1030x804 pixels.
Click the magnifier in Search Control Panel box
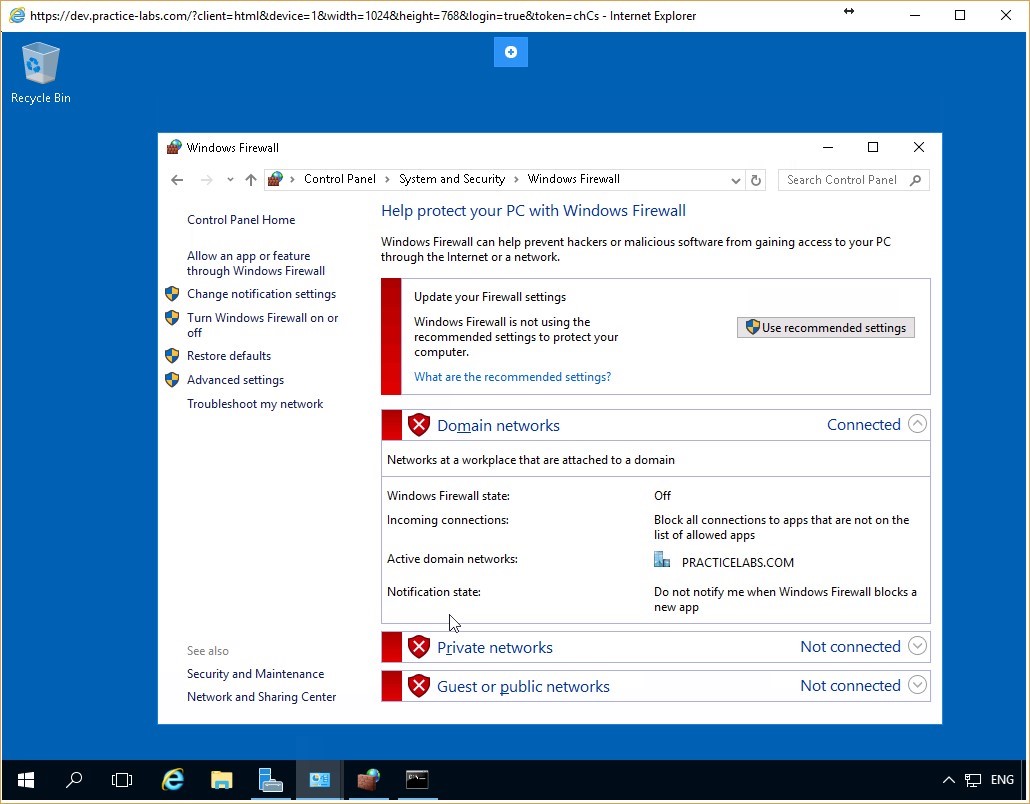pos(915,180)
